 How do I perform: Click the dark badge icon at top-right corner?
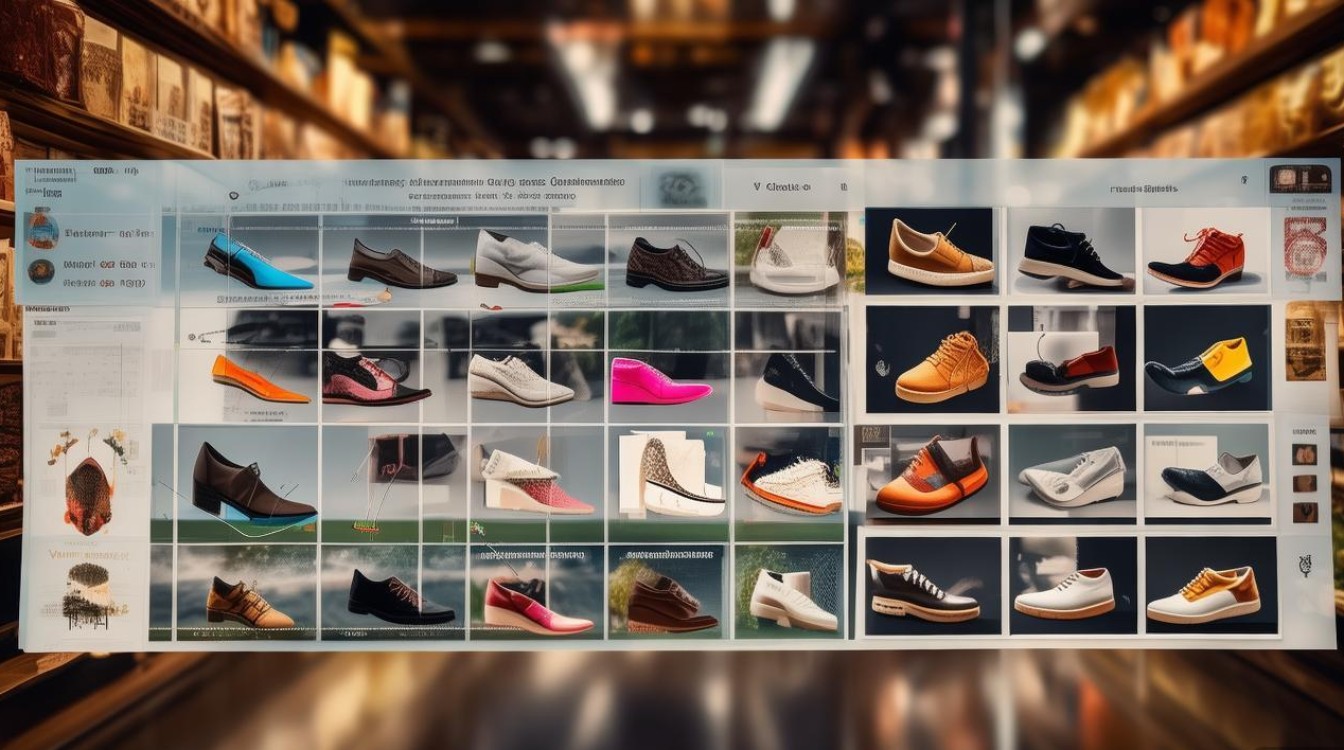[1300, 179]
